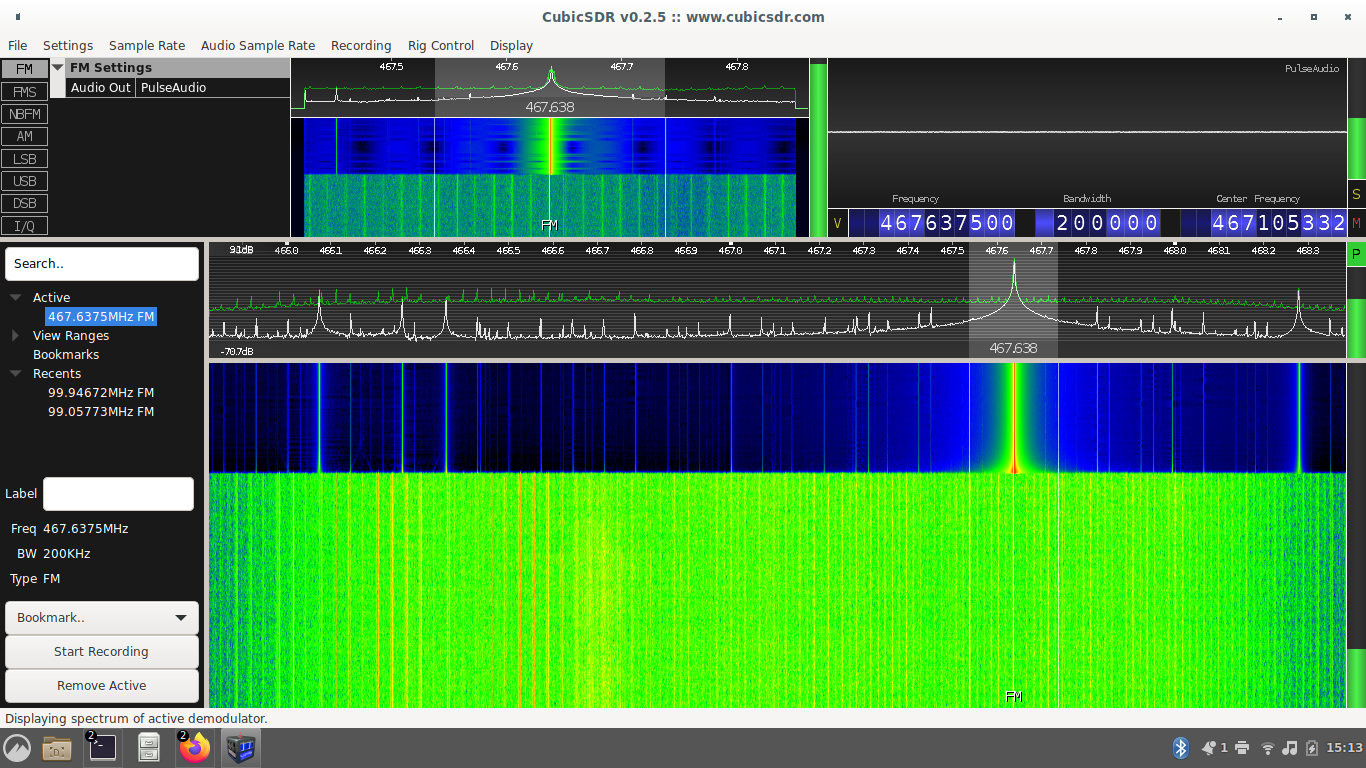Click the Remove Active button
Viewport: 1366px width, 768px height.
pos(101,686)
